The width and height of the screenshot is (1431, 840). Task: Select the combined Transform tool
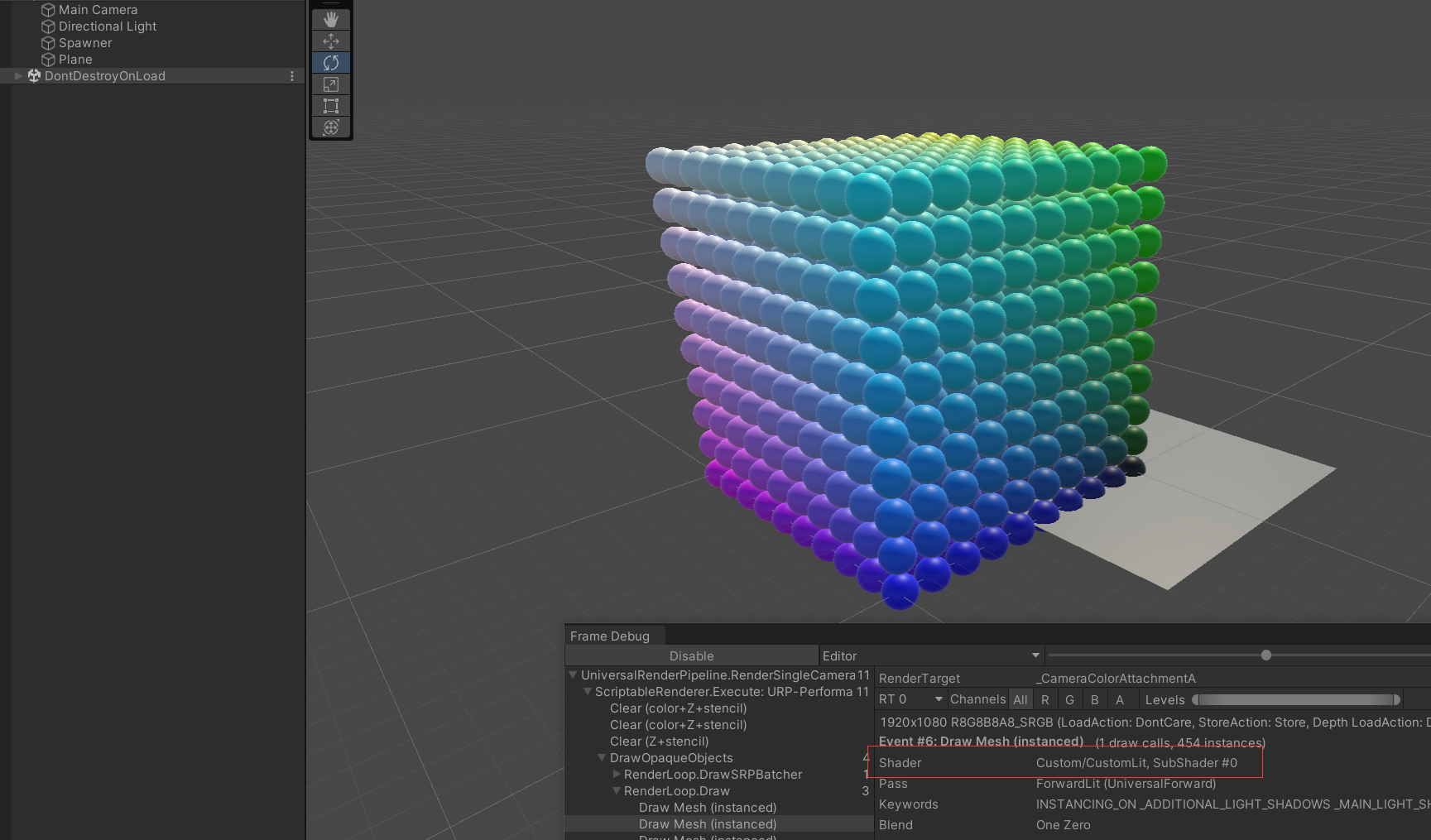(330, 127)
